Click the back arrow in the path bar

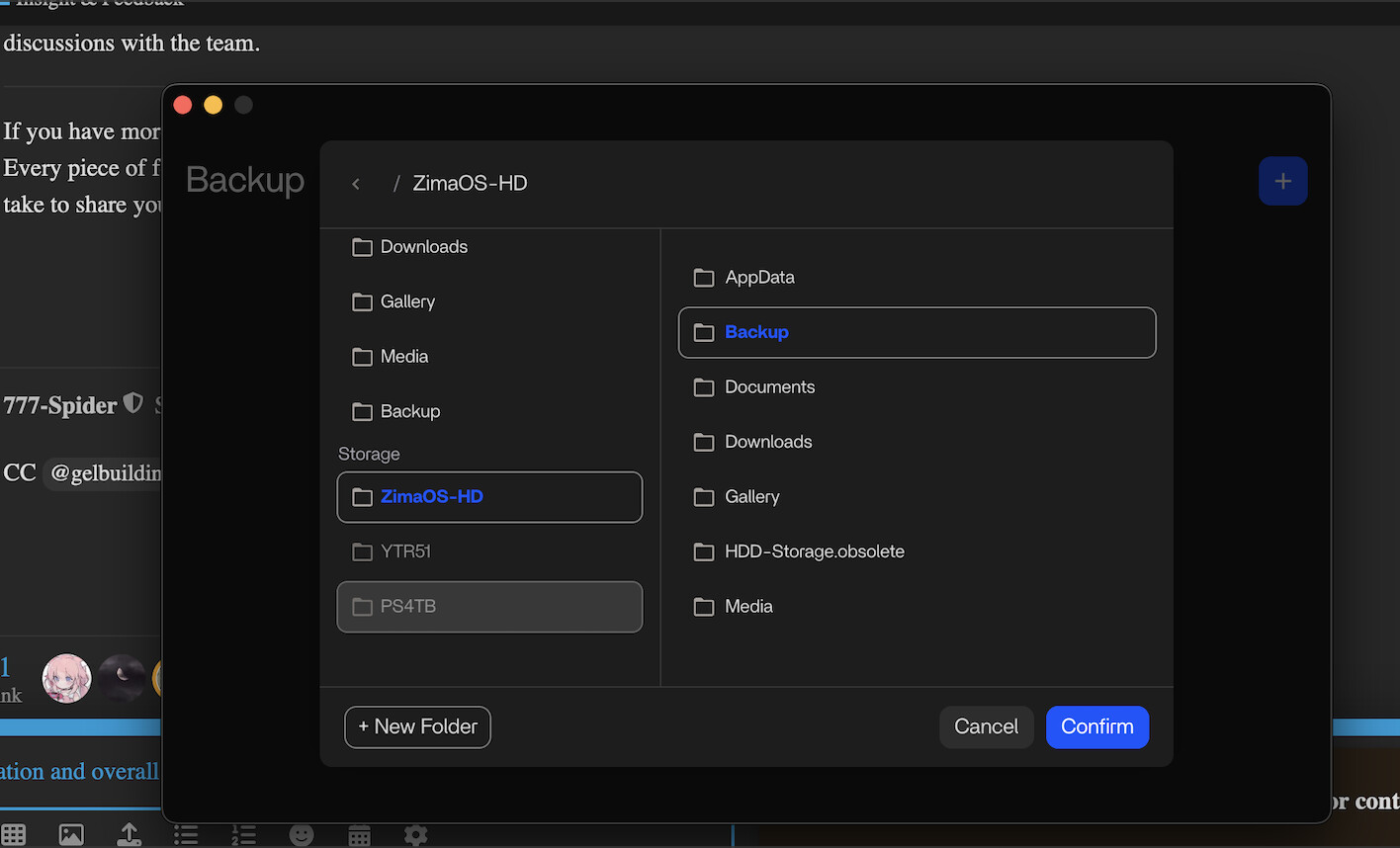(x=356, y=184)
